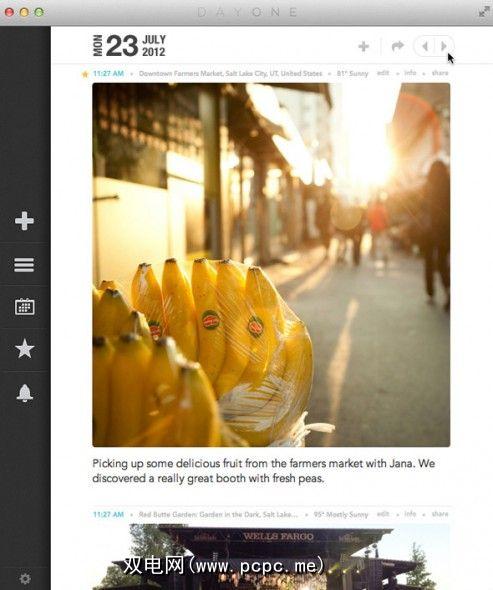Open the entries list view icon
Image resolution: width=493 pixels, height=590 pixels.
[x=24, y=265]
